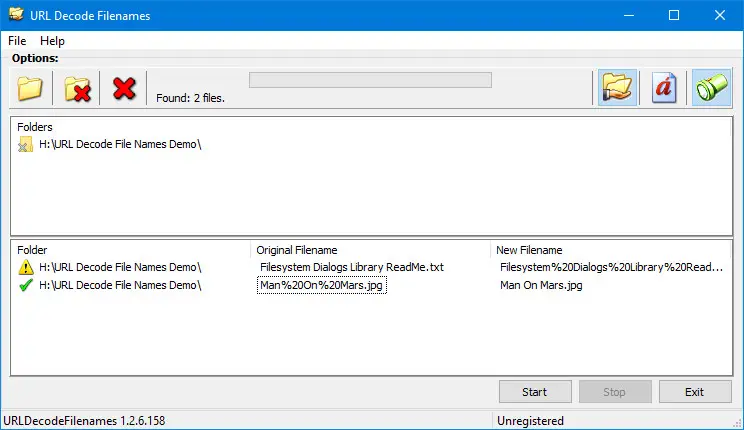Close the URL Decode Filenames window
This screenshot has width=744, height=430.
click(x=720, y=15)
